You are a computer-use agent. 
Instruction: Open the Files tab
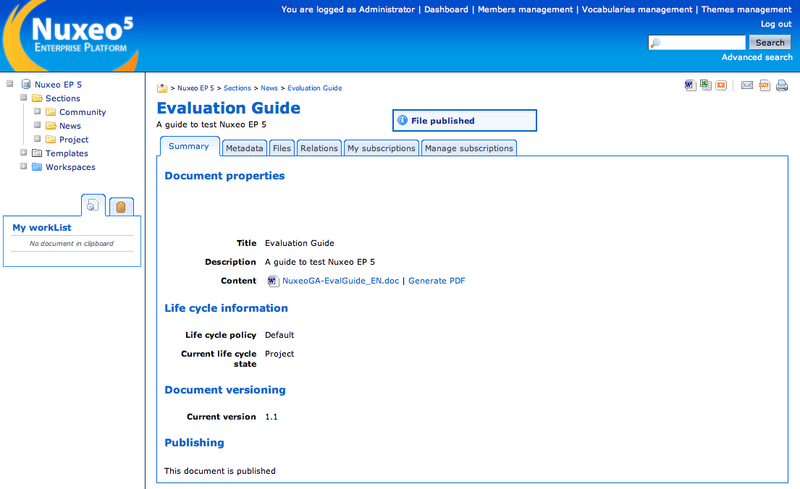point(282,148)
